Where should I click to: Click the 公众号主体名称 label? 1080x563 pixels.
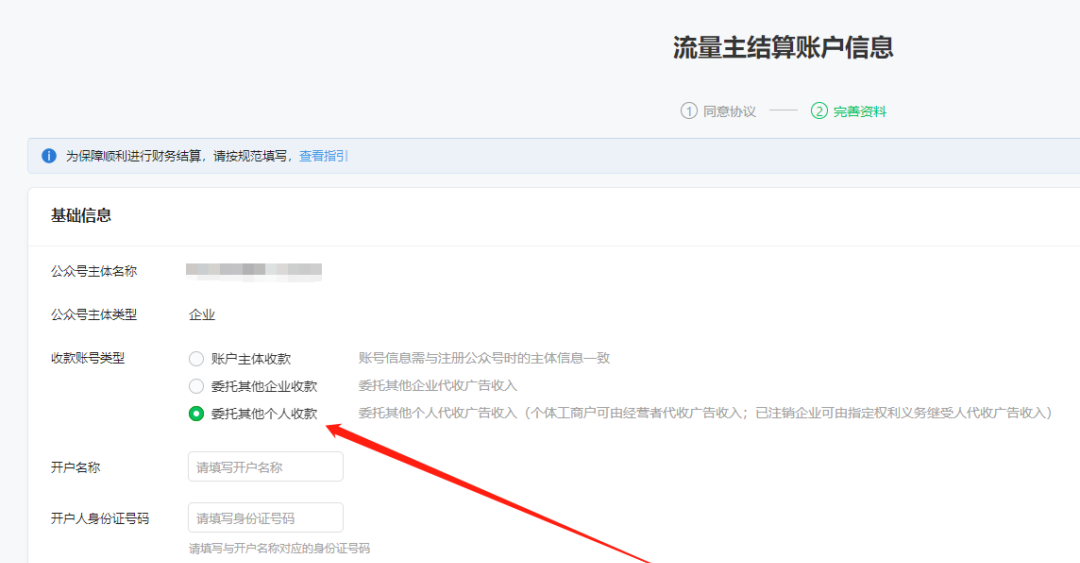tap(94, 272)
